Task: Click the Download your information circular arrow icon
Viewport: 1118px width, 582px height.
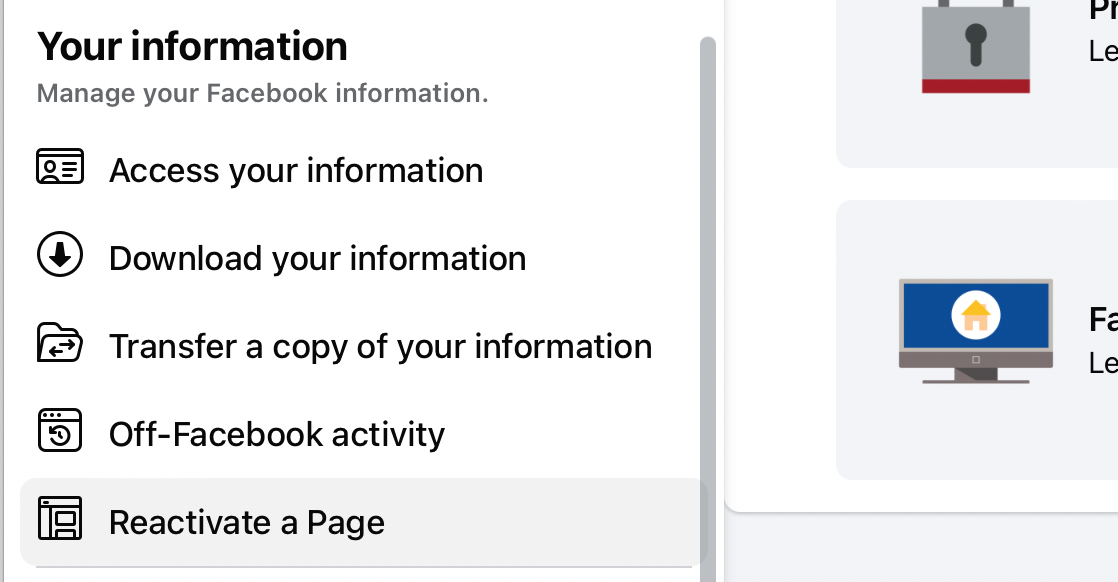Action: tap(60, 256)
